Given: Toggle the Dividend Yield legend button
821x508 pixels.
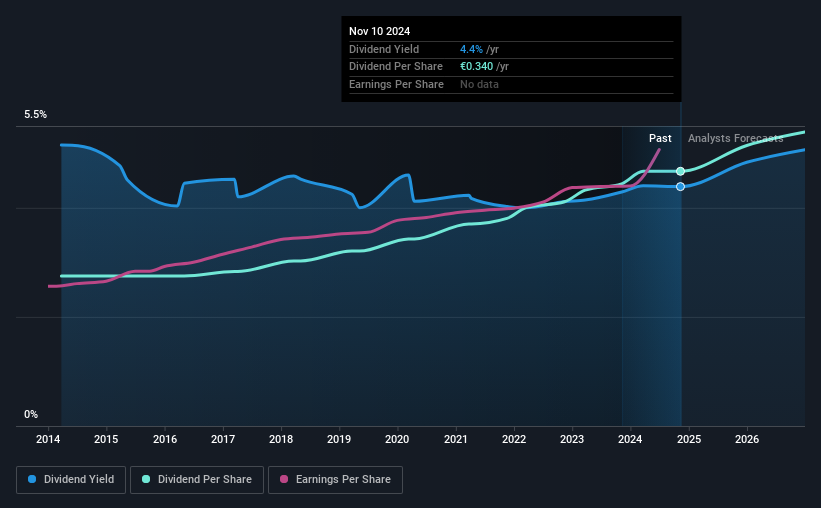Looking at the screenshot, I should click(x=71, y=480).
